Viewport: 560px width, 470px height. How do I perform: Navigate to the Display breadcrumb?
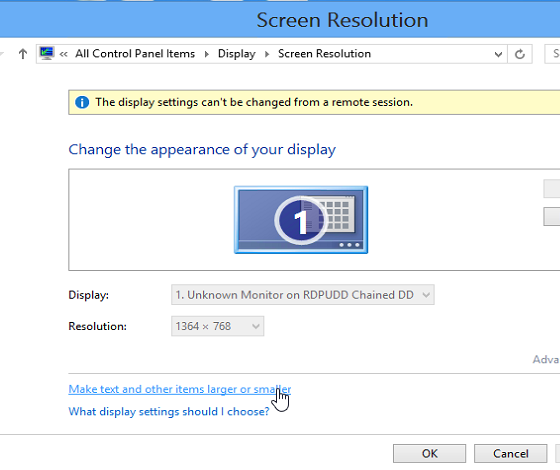point(236,54)
